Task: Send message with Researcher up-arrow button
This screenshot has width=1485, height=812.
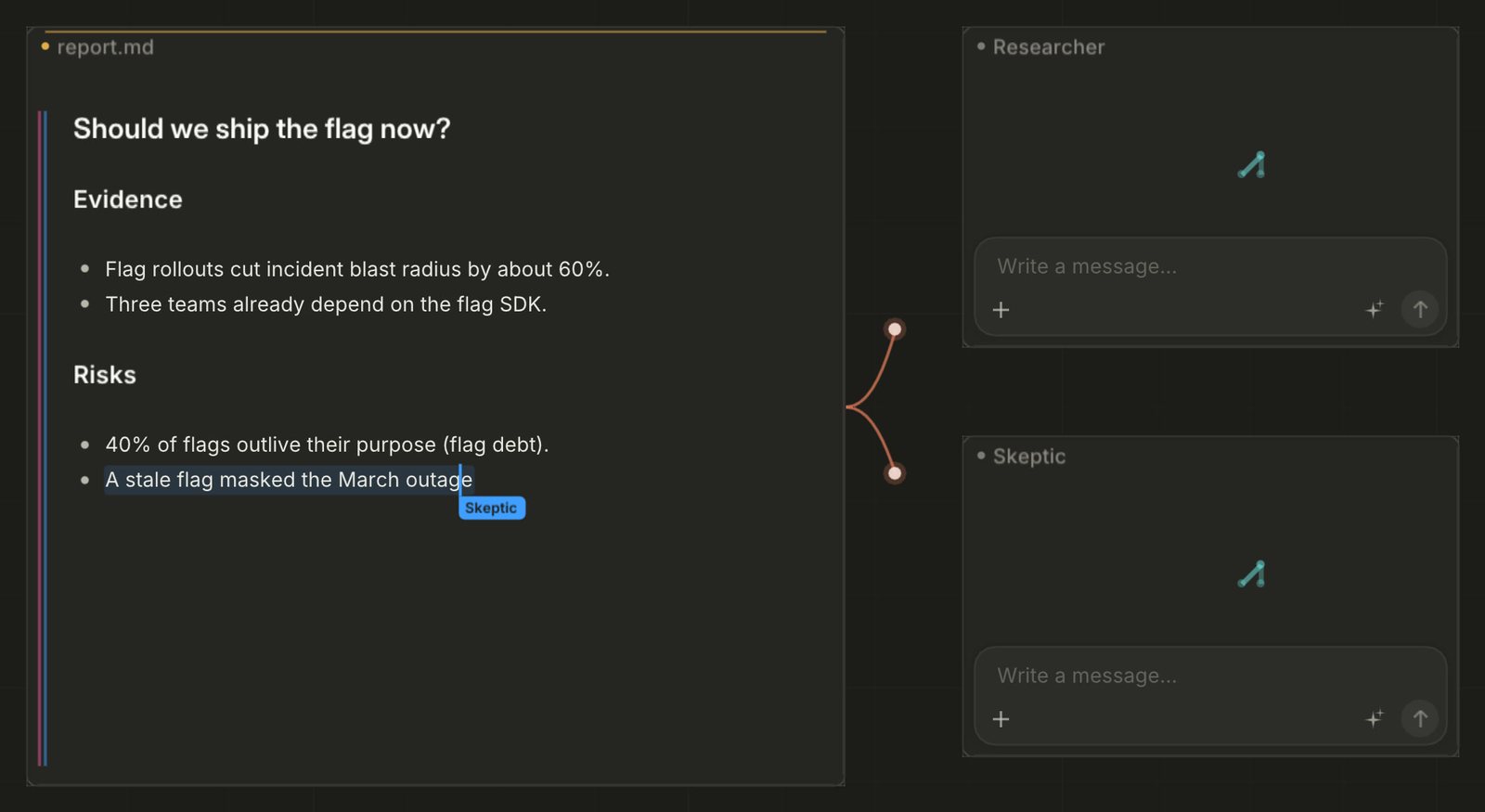Action: coord(1420,309)
